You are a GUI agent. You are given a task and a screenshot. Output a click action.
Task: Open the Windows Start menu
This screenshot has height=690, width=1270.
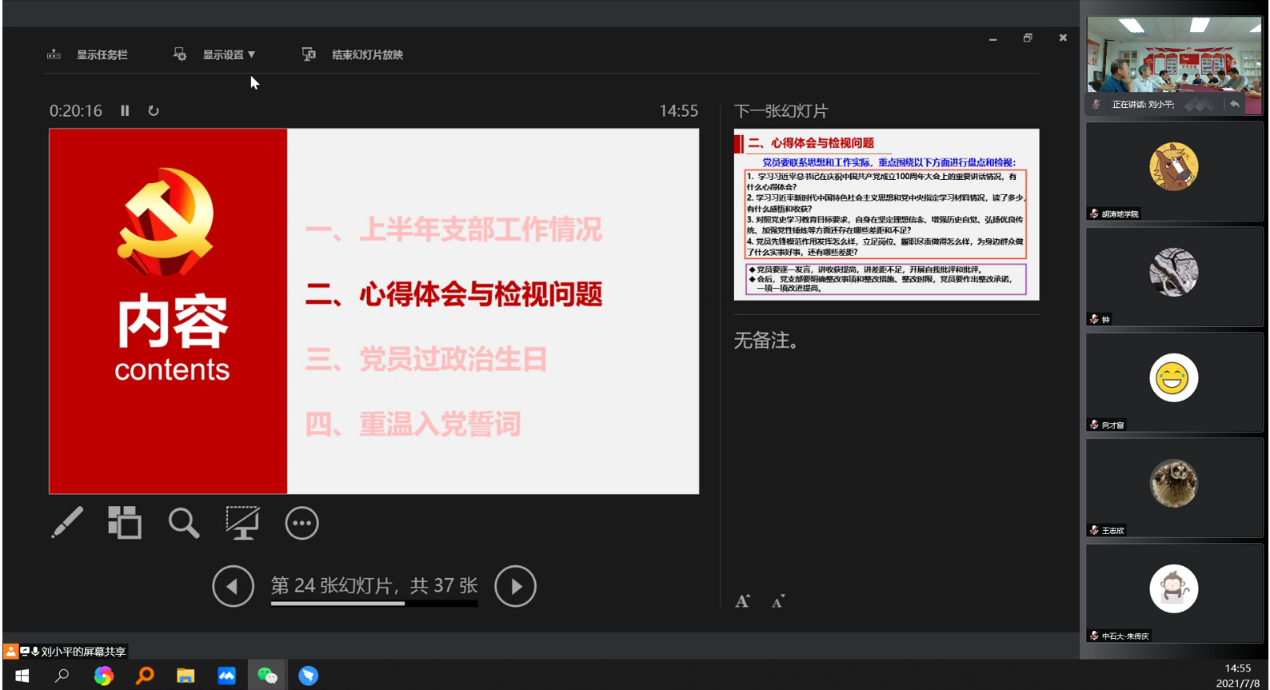click(22, 676)
